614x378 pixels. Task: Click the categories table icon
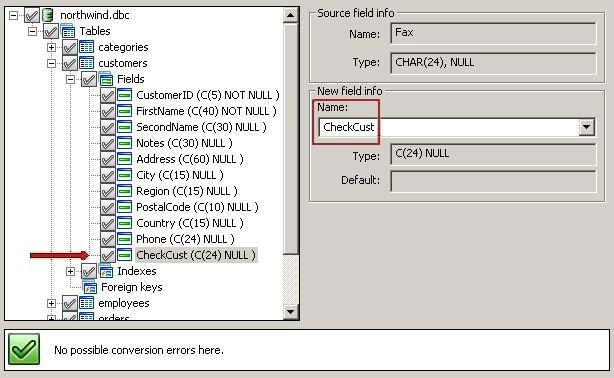87,47
